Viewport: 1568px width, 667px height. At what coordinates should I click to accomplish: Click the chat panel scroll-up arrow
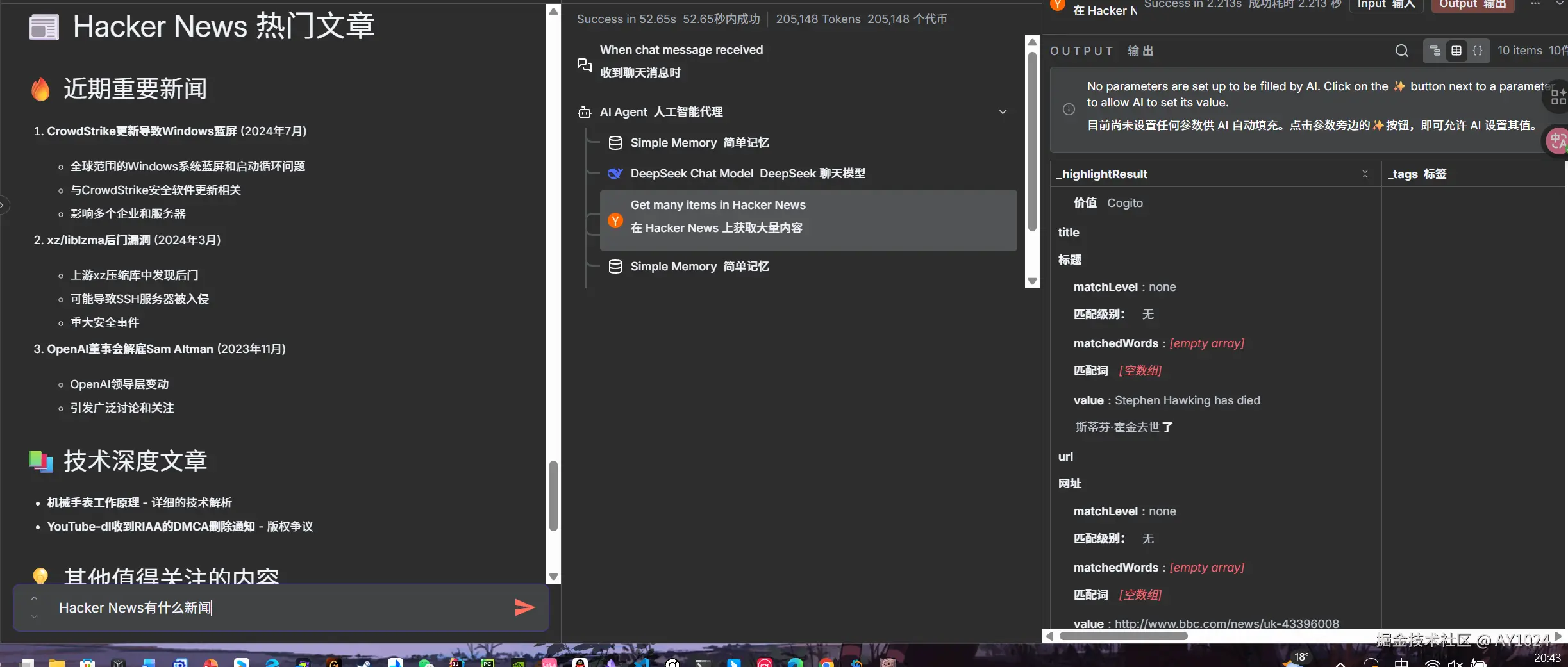click(553, 12)
